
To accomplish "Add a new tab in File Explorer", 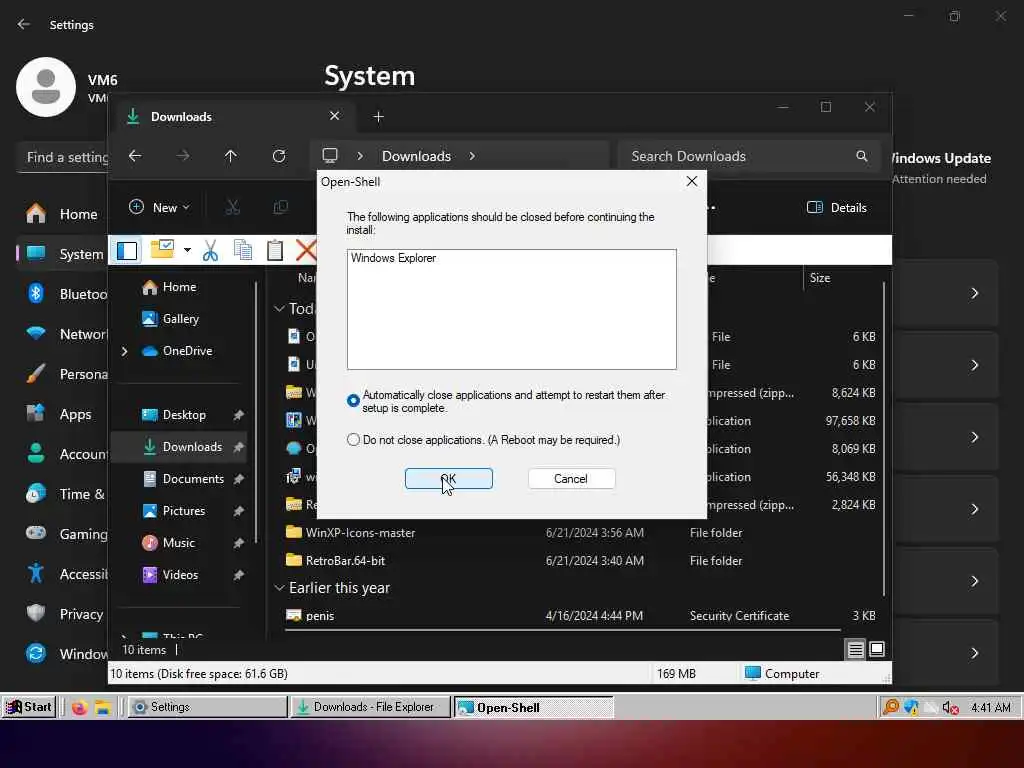I will tap(378, 117).
